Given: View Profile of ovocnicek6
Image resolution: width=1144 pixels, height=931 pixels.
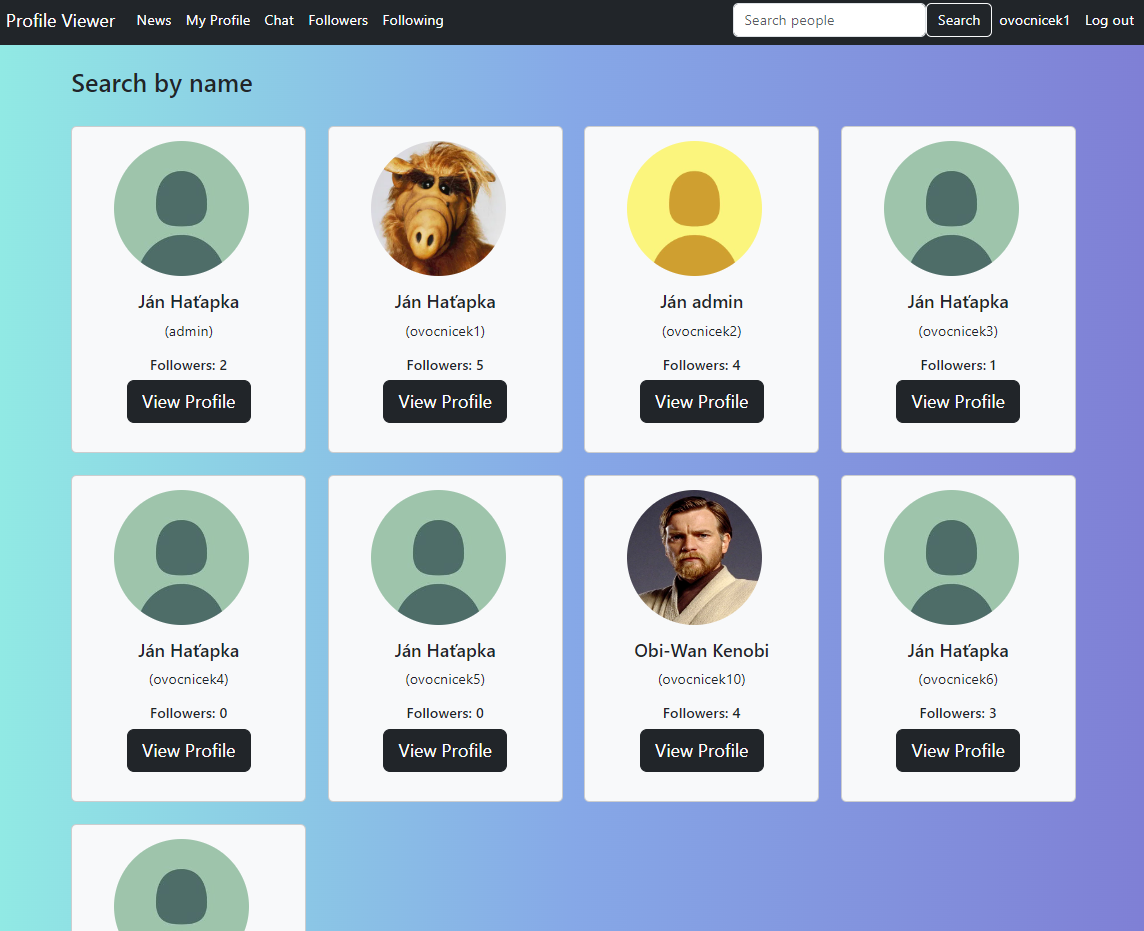Looking at the screenshot, I should 958,750.
